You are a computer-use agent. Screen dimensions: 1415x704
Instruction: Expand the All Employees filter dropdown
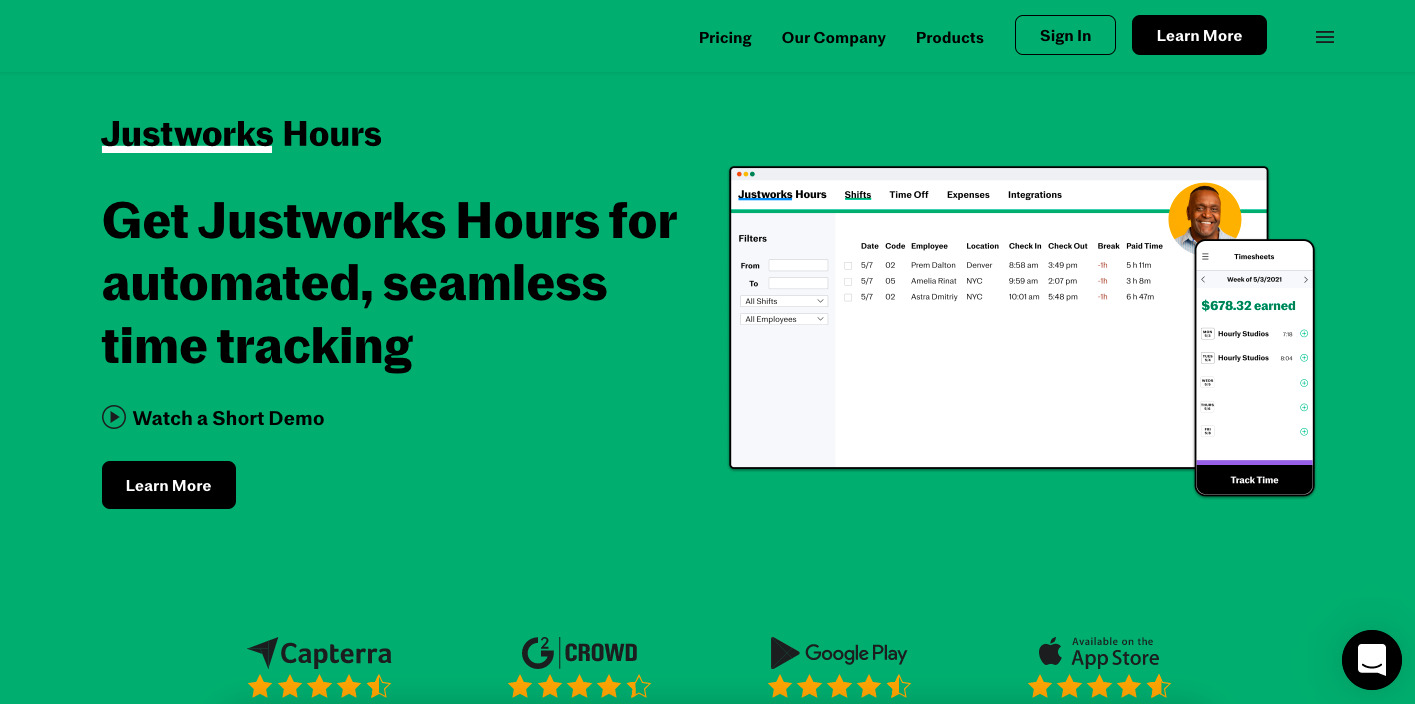point(784,319)
